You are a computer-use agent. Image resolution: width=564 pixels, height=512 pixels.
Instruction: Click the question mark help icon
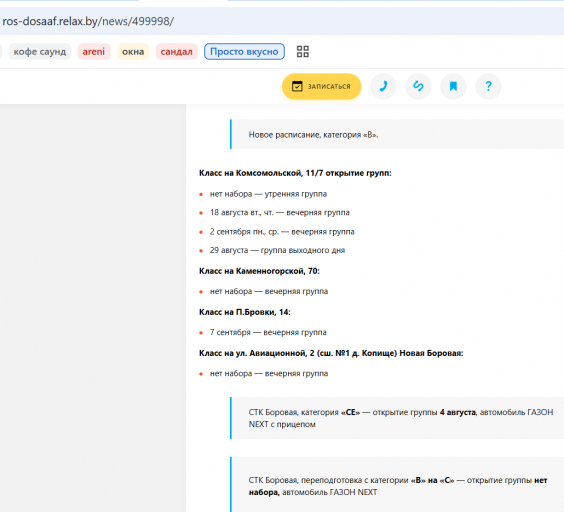point(488,86)
